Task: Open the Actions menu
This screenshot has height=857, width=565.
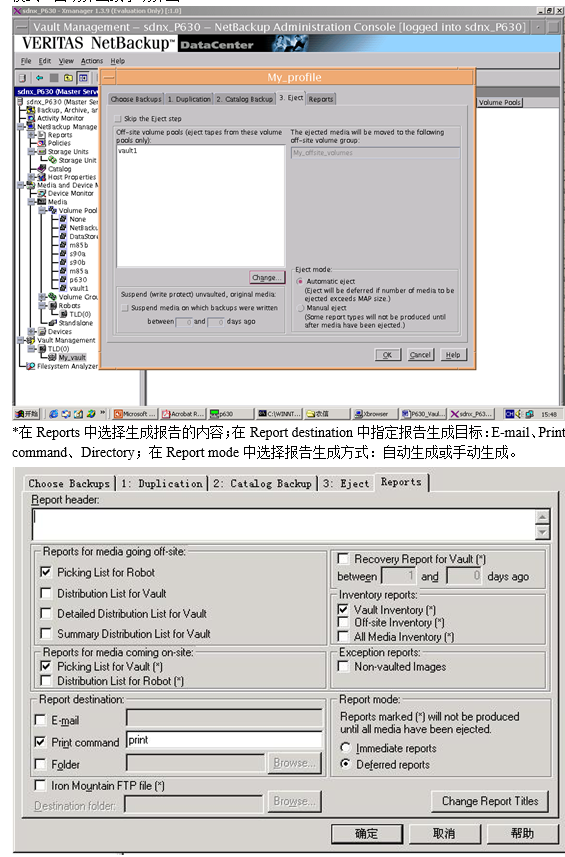Action: pyautogui.click(x=92, y=61)
